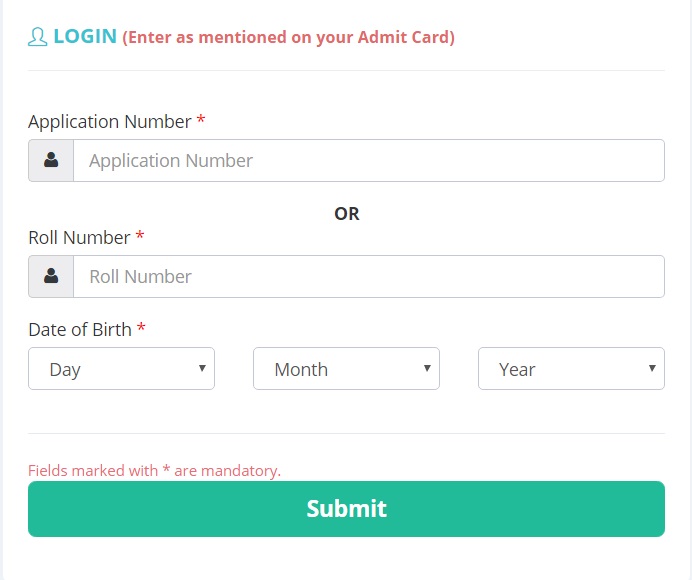Click the Date of Birth label
The height and width of the screenshot is (580, 692).
pyautogui.click(x=80, y=330)
